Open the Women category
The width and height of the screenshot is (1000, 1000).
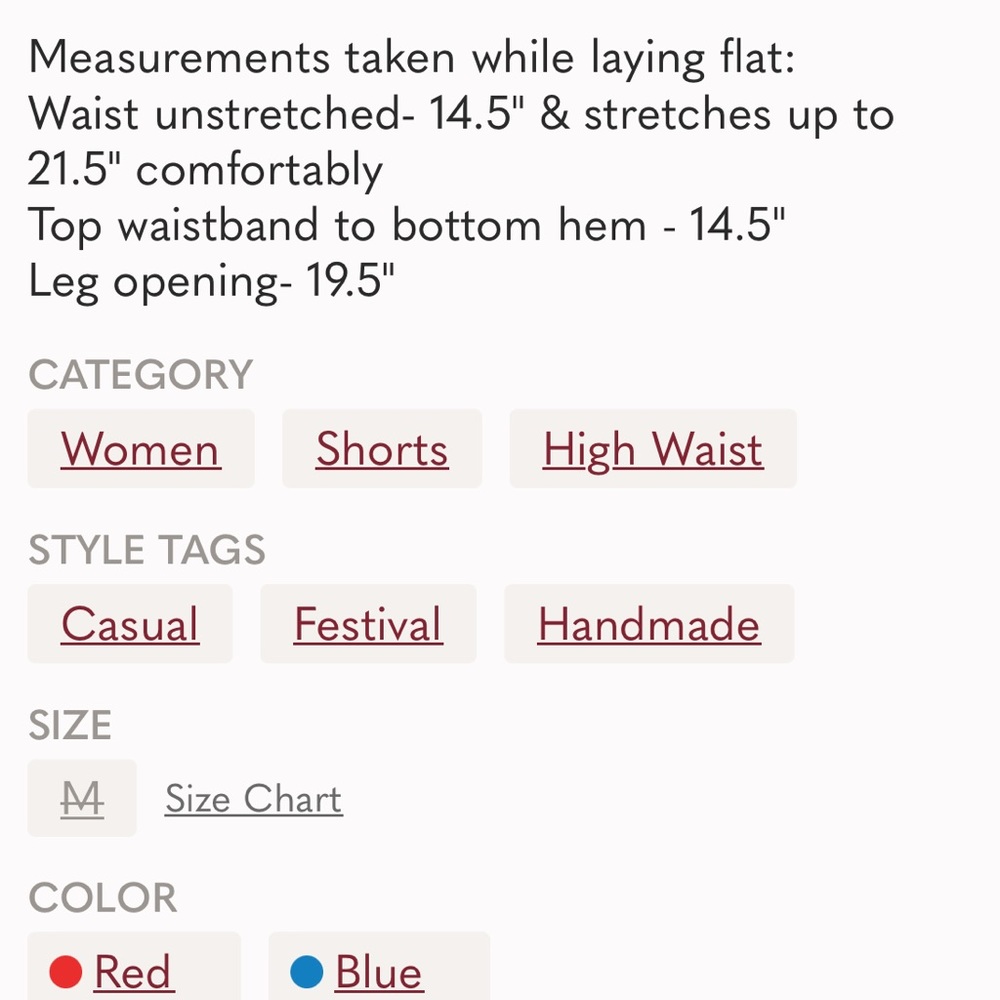pos(140,449)
